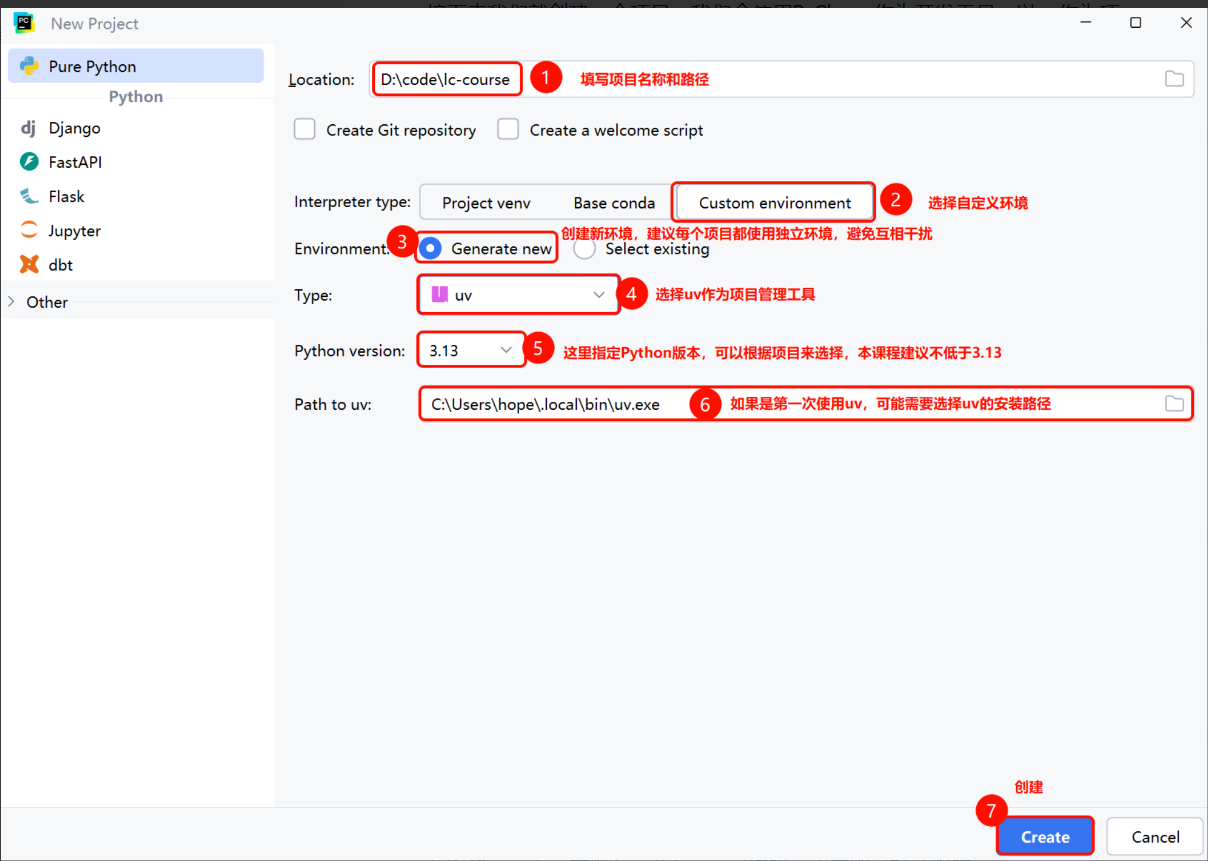Select the Generate new radio button
The width and height of the screenshot is (1208, 861).
(x=430, y=249)
